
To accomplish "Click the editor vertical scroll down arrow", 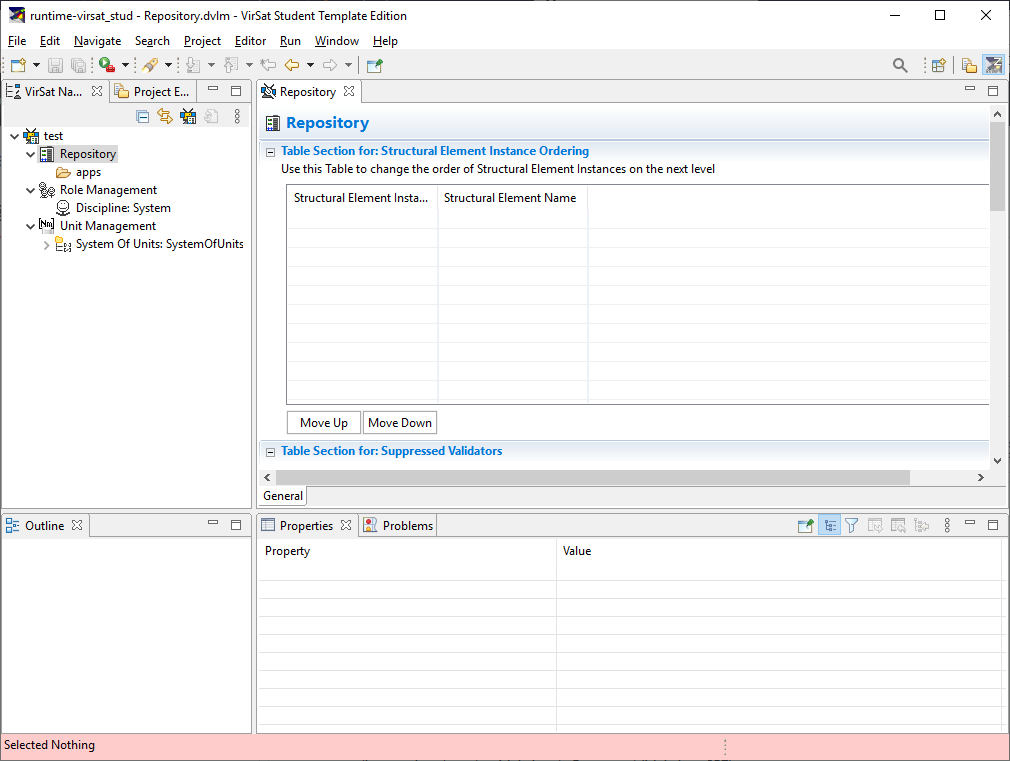I will tap(997, 461).
